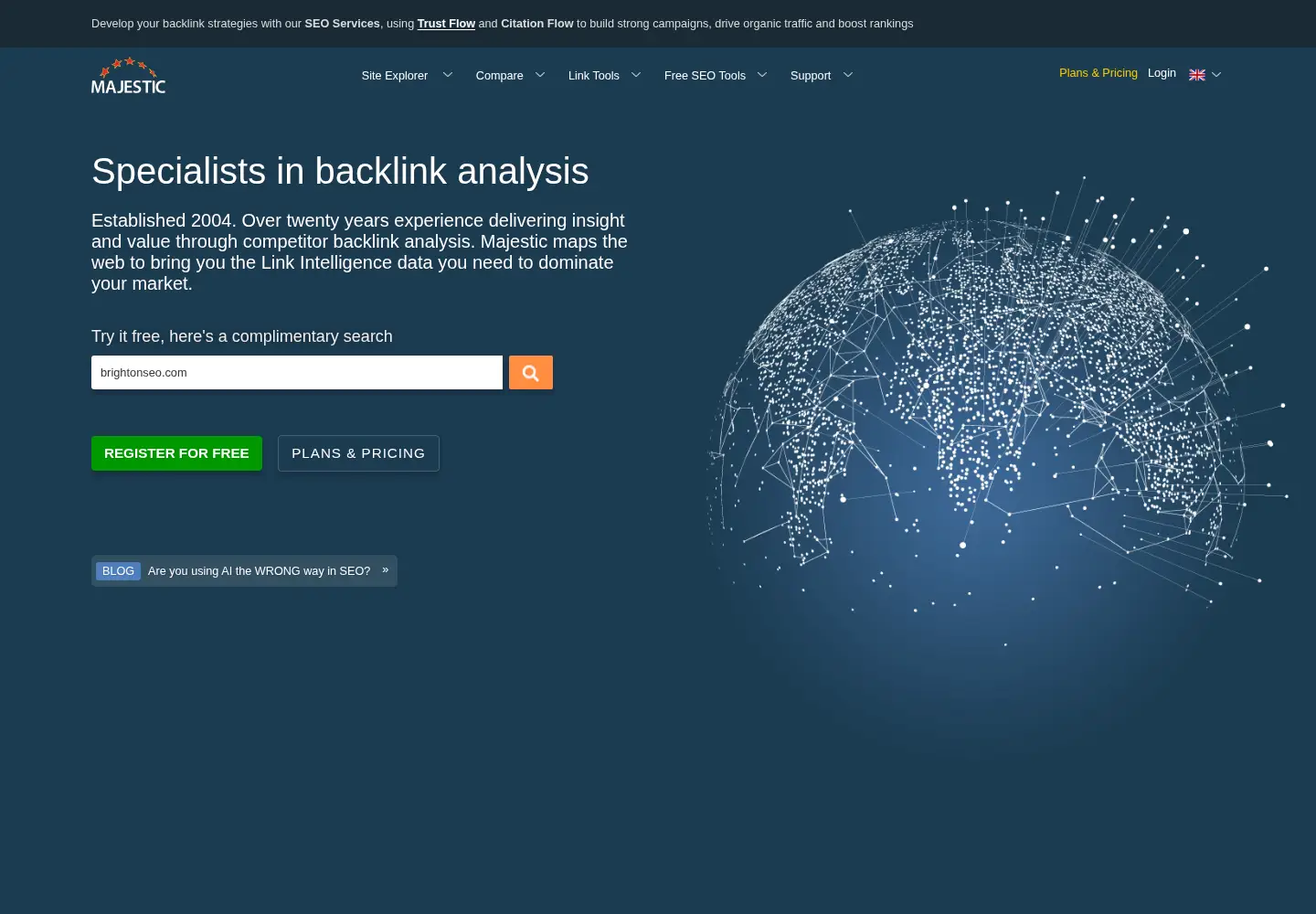Open the language selector chevron

coord(1216,75)
